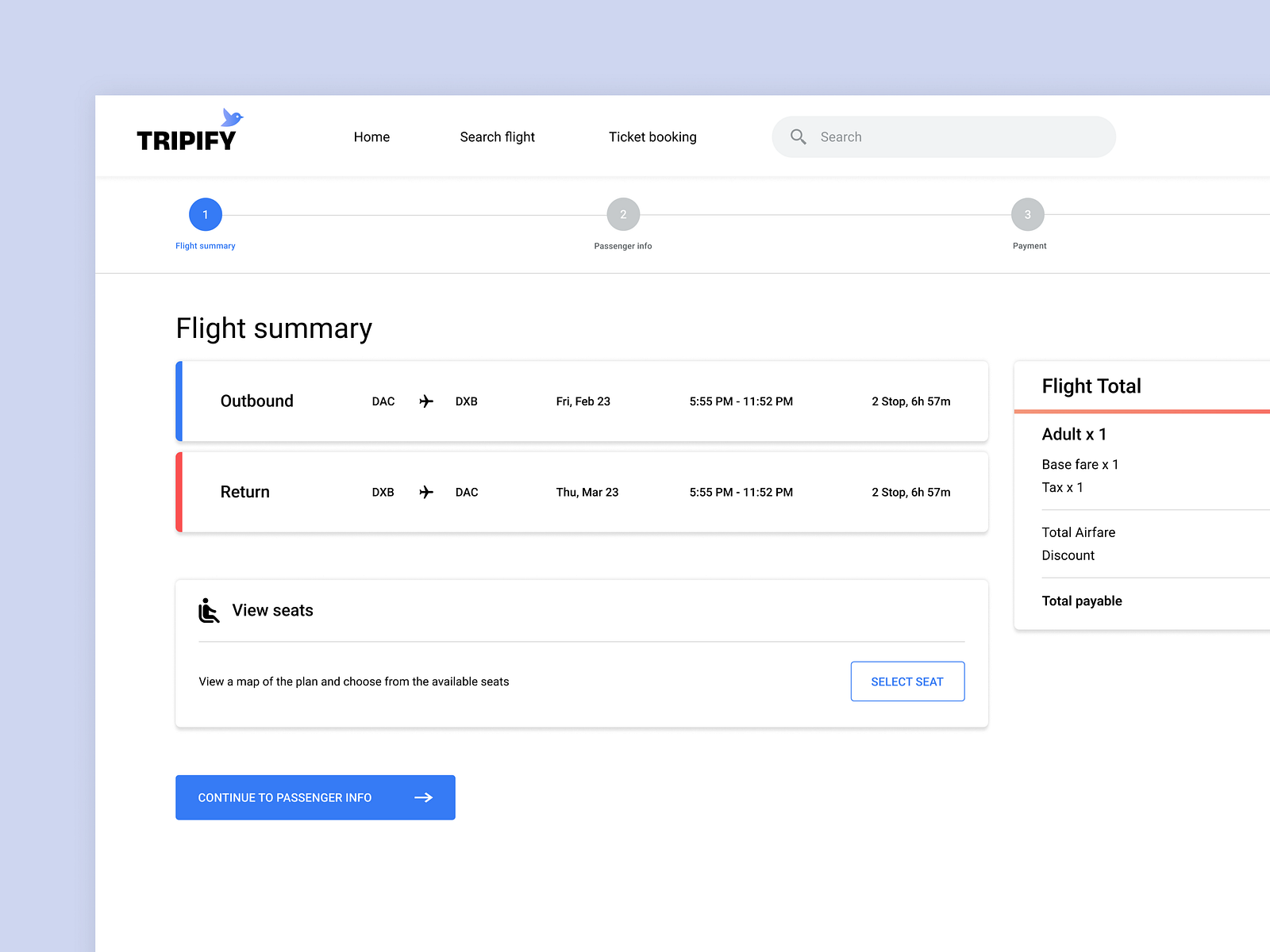Click the airplane icon on the Outbound row
Screen dimensions: 1270x952
pyautogui.click(x=425, y=401)
